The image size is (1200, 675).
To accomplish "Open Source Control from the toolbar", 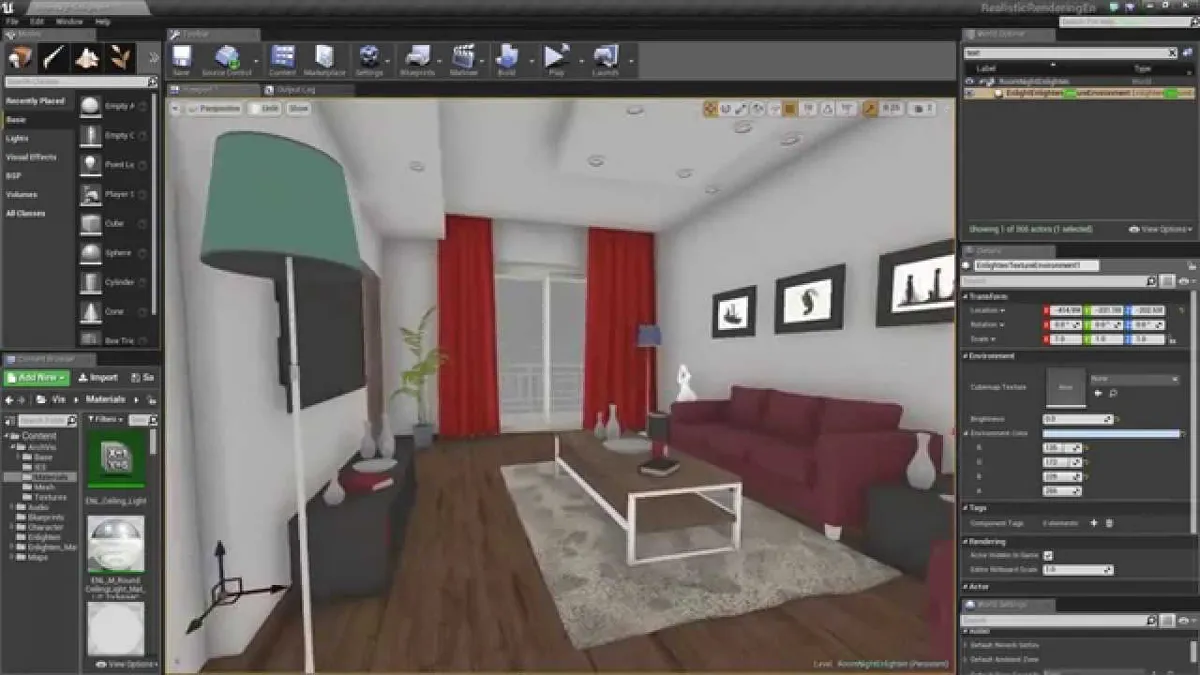I will pyautogui.click(x=227, y=60).
